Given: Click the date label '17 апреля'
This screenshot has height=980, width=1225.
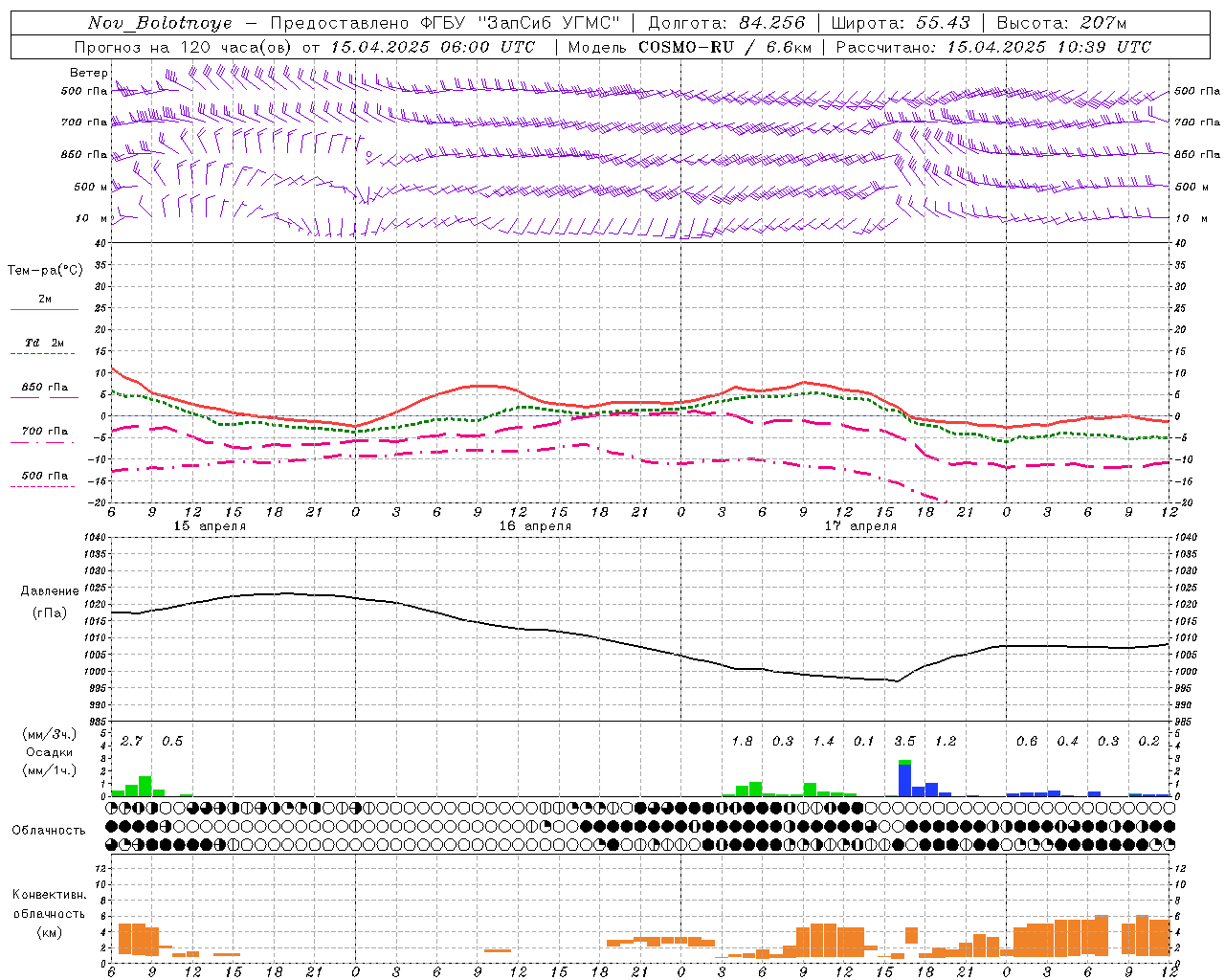Looking at the screenshot, I should point(860,526).
